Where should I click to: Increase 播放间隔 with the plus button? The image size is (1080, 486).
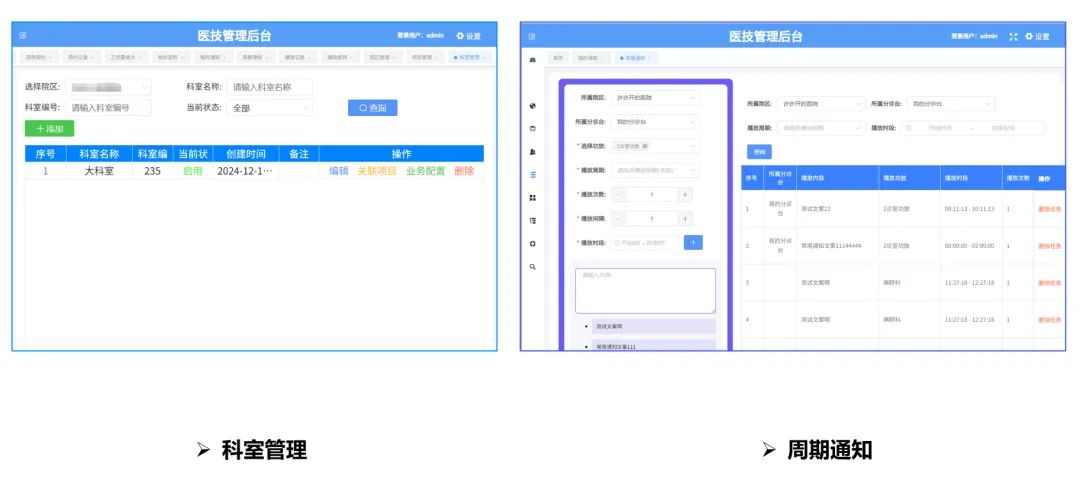[685, 219]
